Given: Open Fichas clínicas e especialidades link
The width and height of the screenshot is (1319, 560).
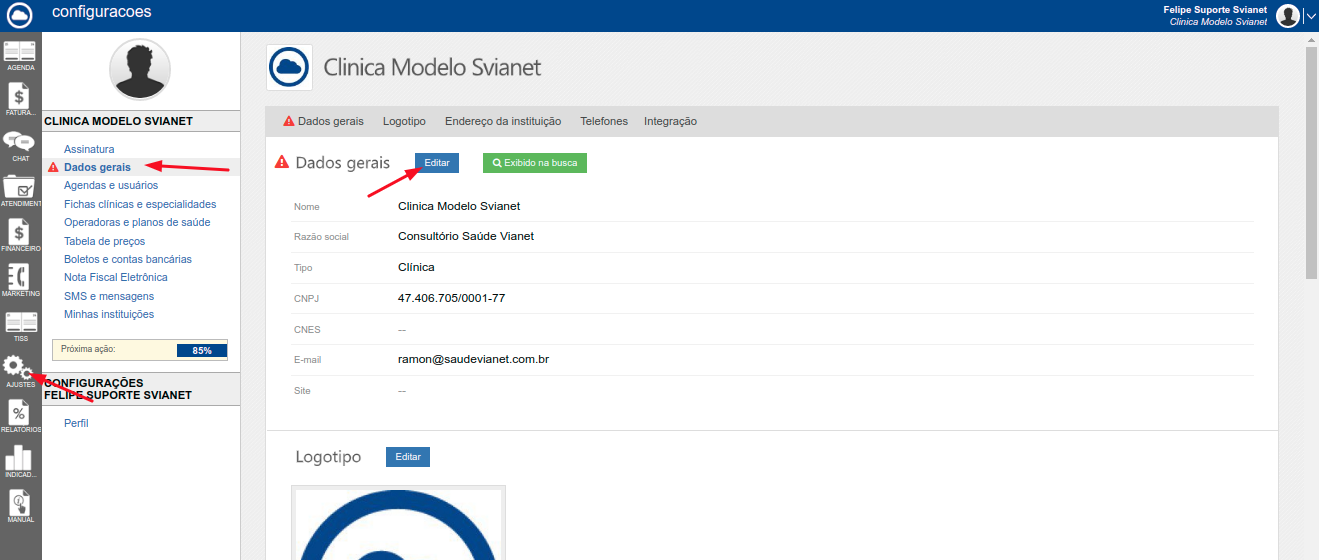Looking at the screenshot, I should coord(140,204).
